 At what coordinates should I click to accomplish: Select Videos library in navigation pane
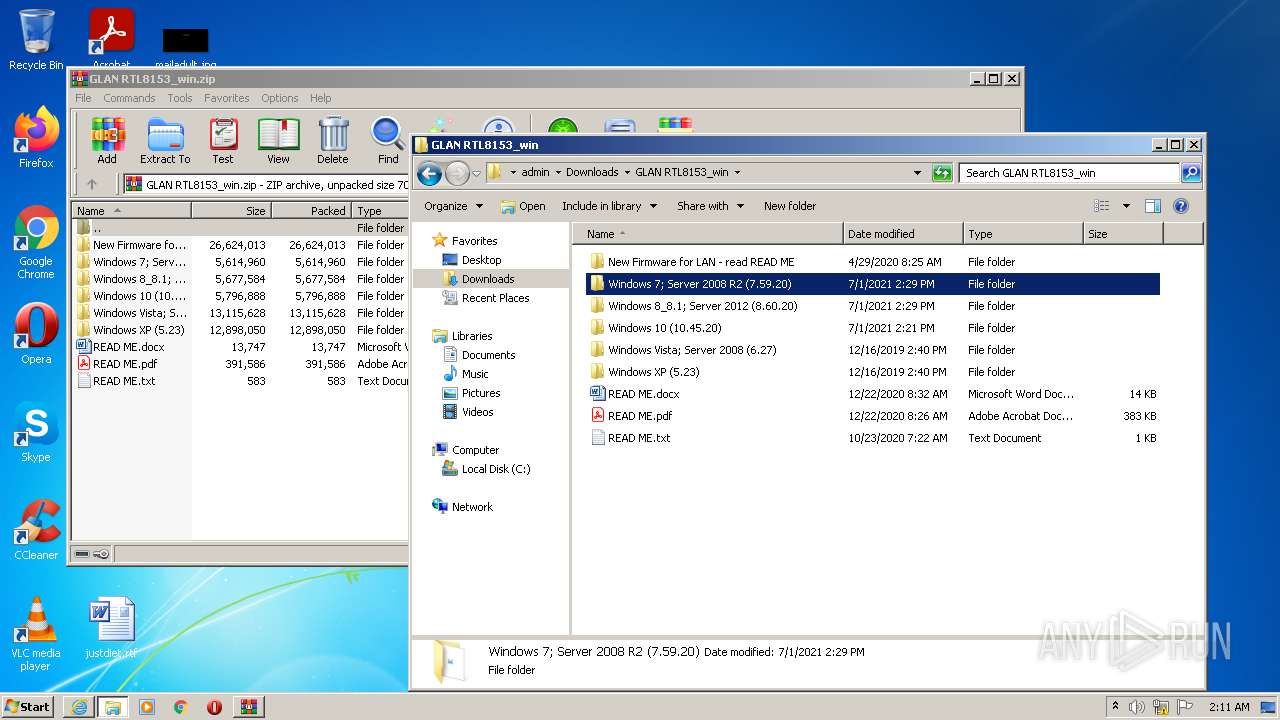pyautogui.click(x=477, y=412)
